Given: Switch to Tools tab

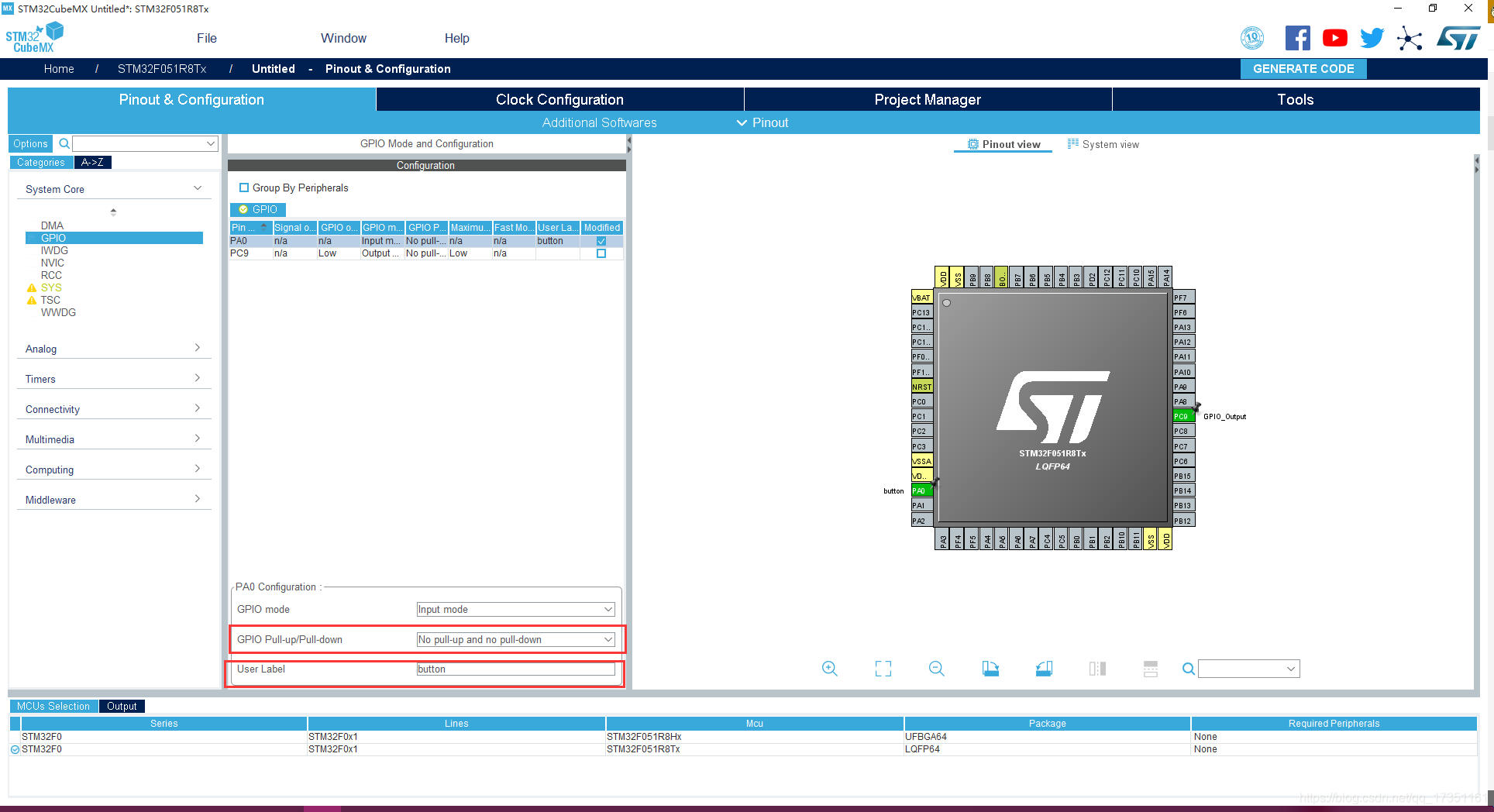Looking at the screenshot, I should pyautogui.click(x=1296, y=99).
